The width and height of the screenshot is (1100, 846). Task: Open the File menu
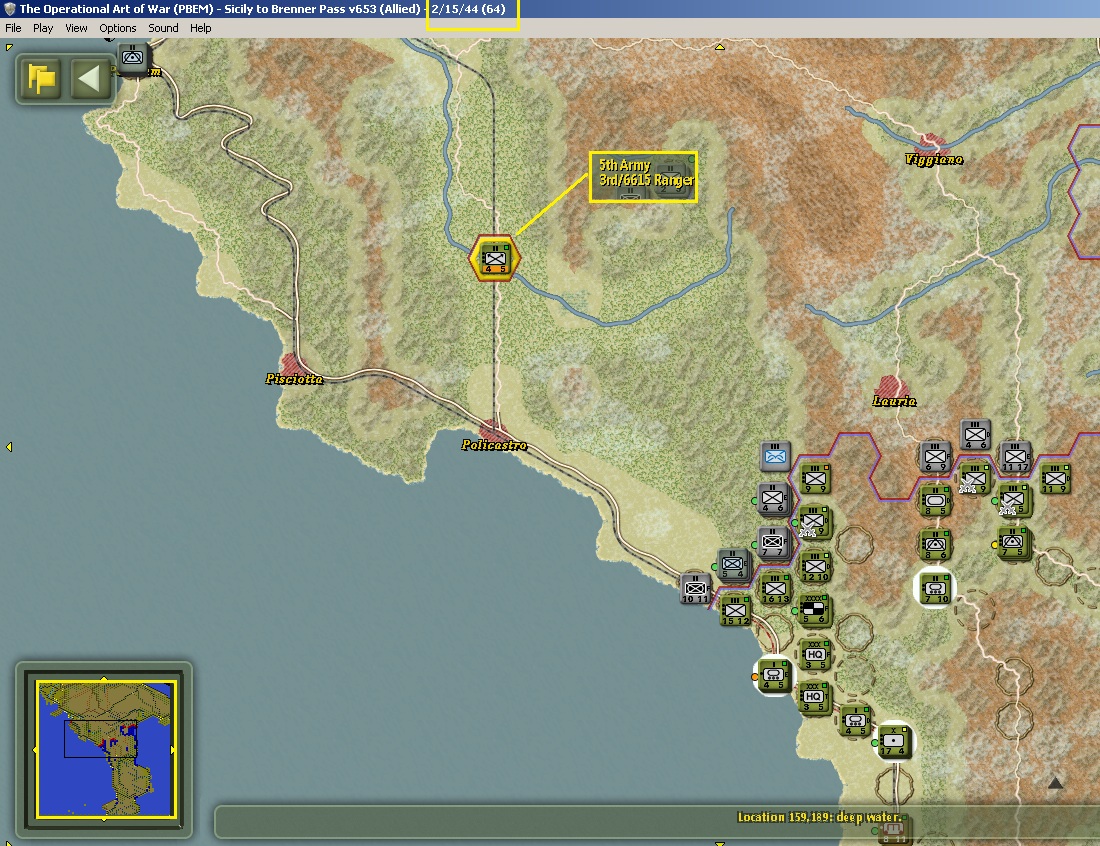click(13, 28)
